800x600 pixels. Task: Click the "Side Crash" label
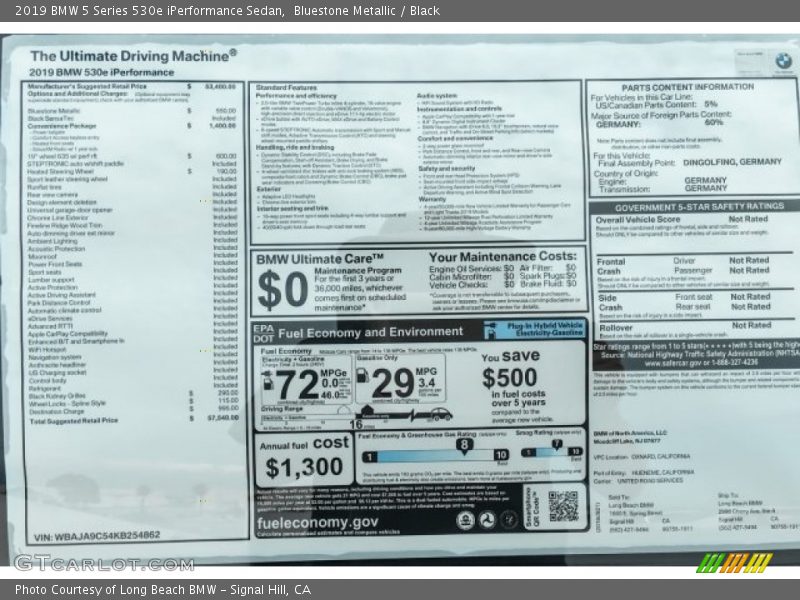610,302
